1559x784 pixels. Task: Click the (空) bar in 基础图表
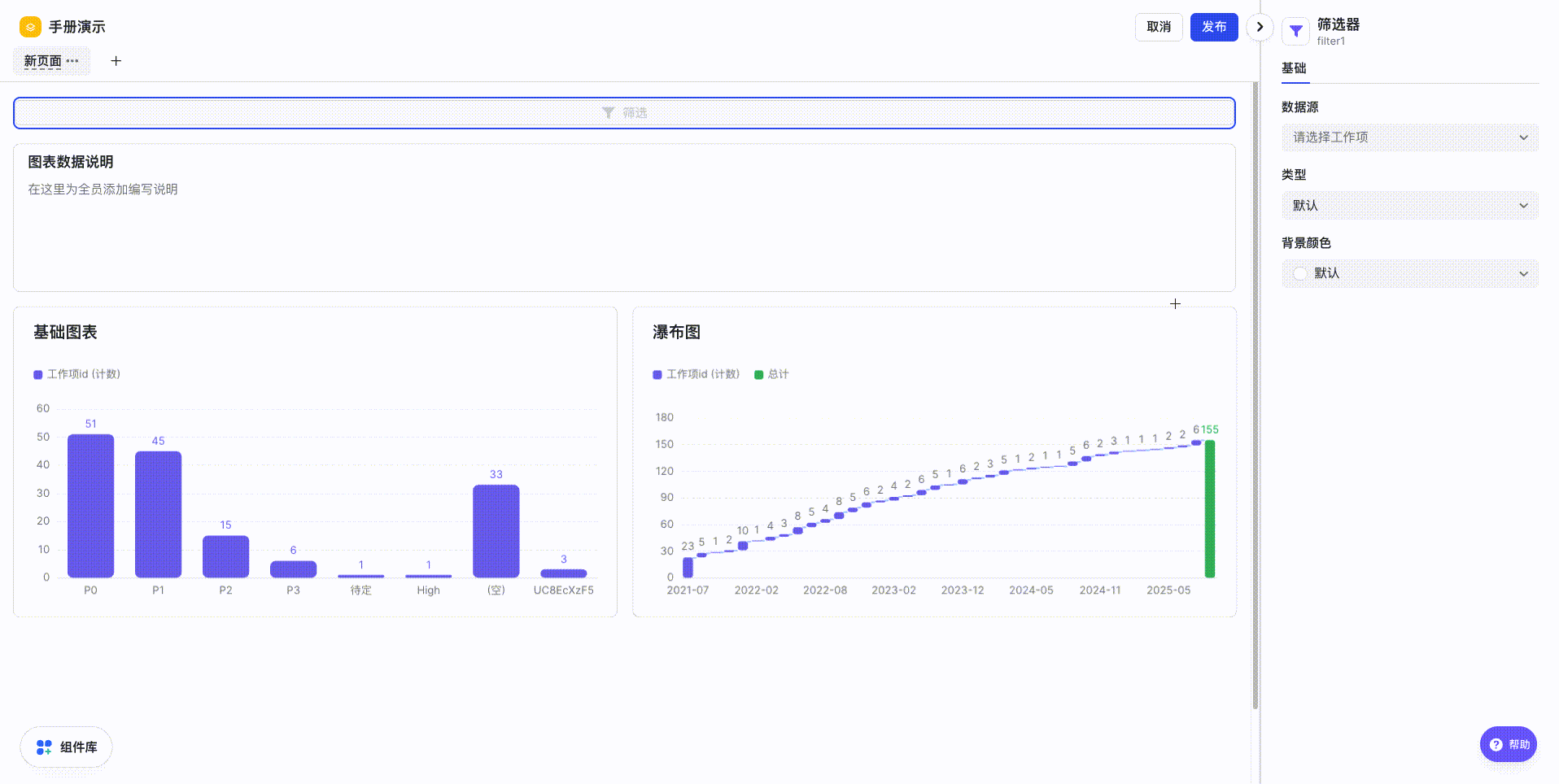coord(496,531)
